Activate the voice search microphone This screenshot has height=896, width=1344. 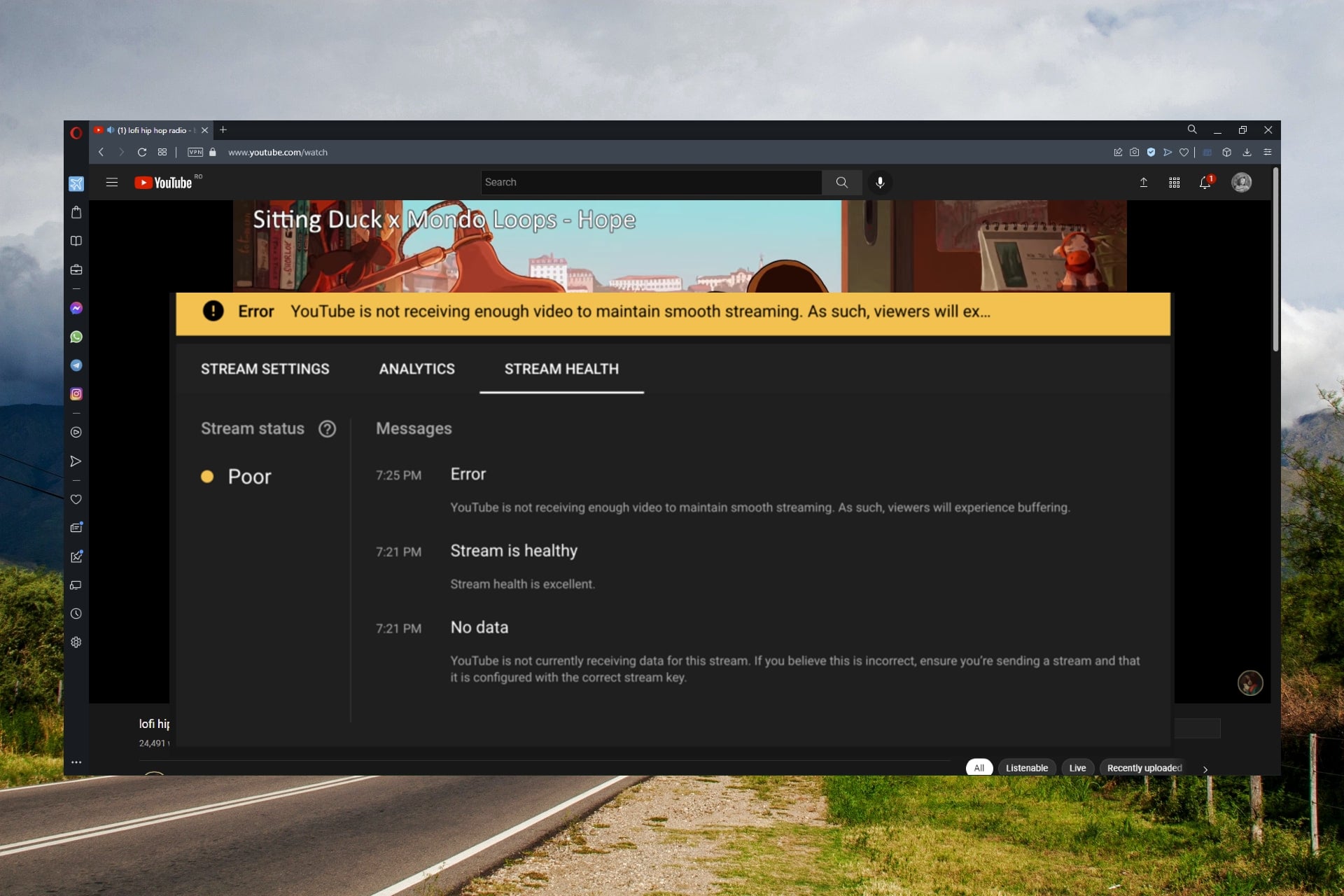tap(880, 182)
